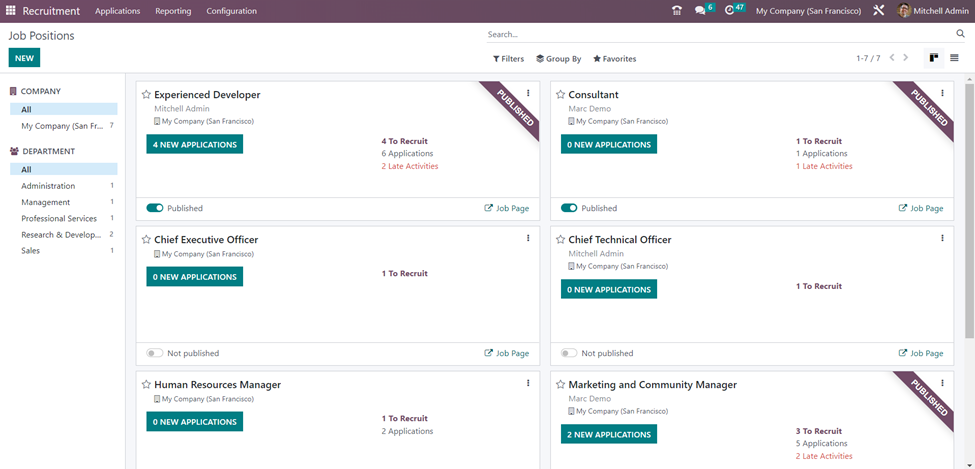Viewport: 975px width, 469px height.
Task: Open the debug tools icon
Action: click(x=879, y=11)
